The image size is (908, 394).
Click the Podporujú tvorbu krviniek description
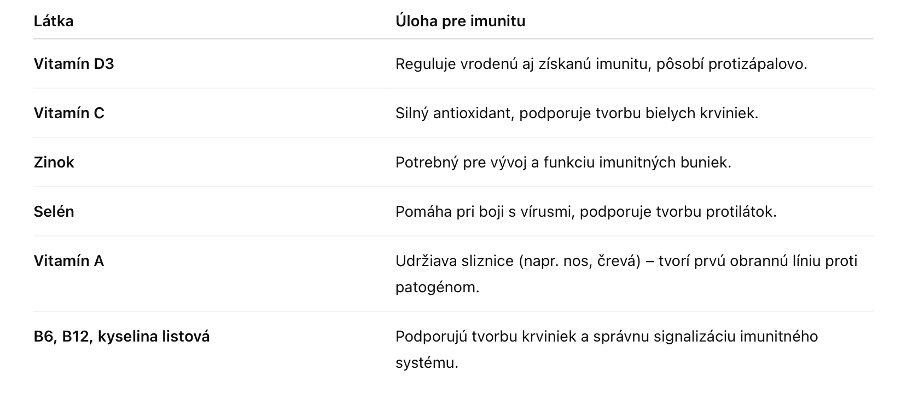coord(606,349)
